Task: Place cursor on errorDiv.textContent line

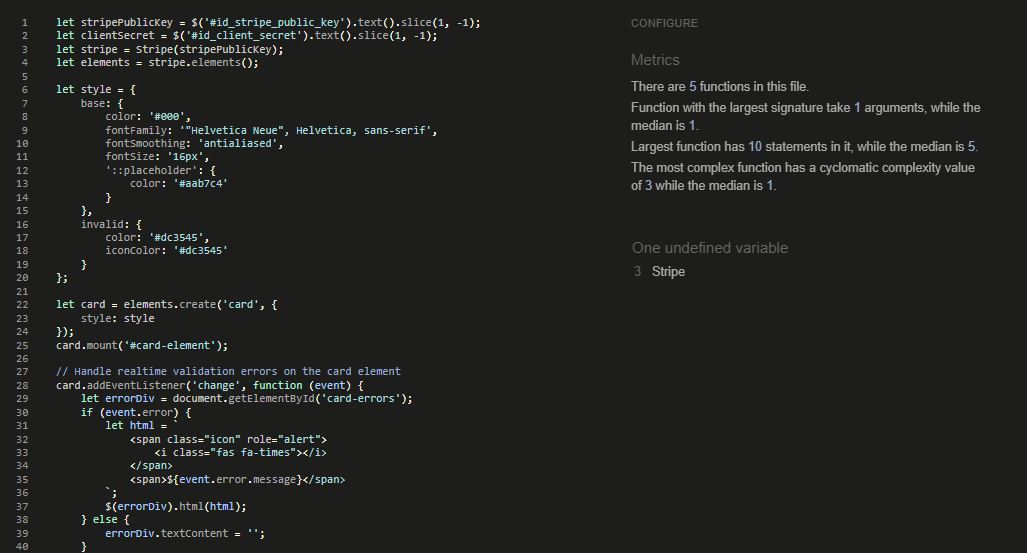Action: (x=185, y=533)
